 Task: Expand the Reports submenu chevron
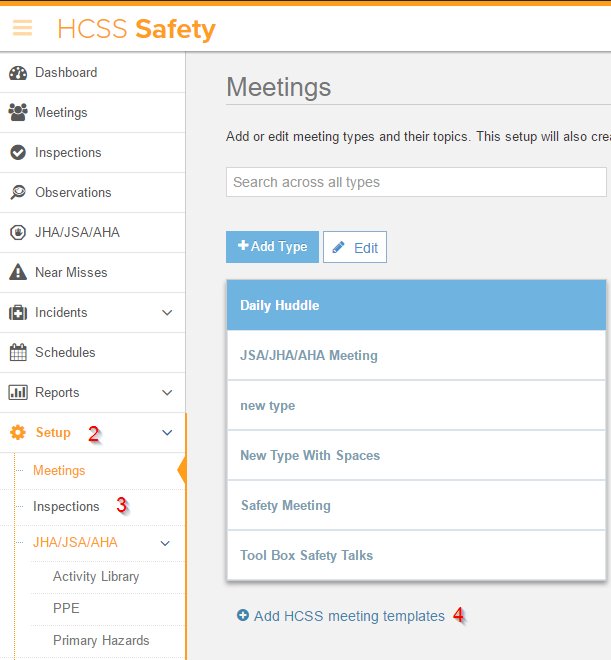(167, 393)
